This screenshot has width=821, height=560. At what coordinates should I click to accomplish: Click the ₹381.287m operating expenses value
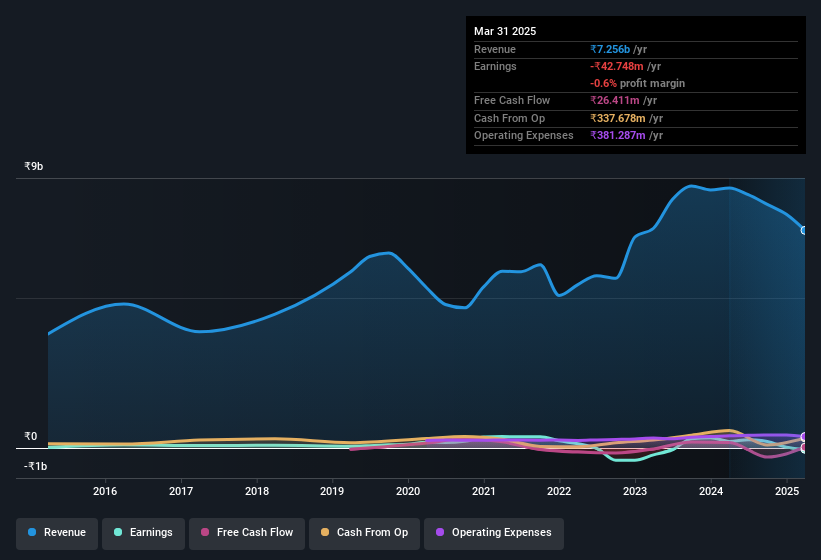[618, 136]
